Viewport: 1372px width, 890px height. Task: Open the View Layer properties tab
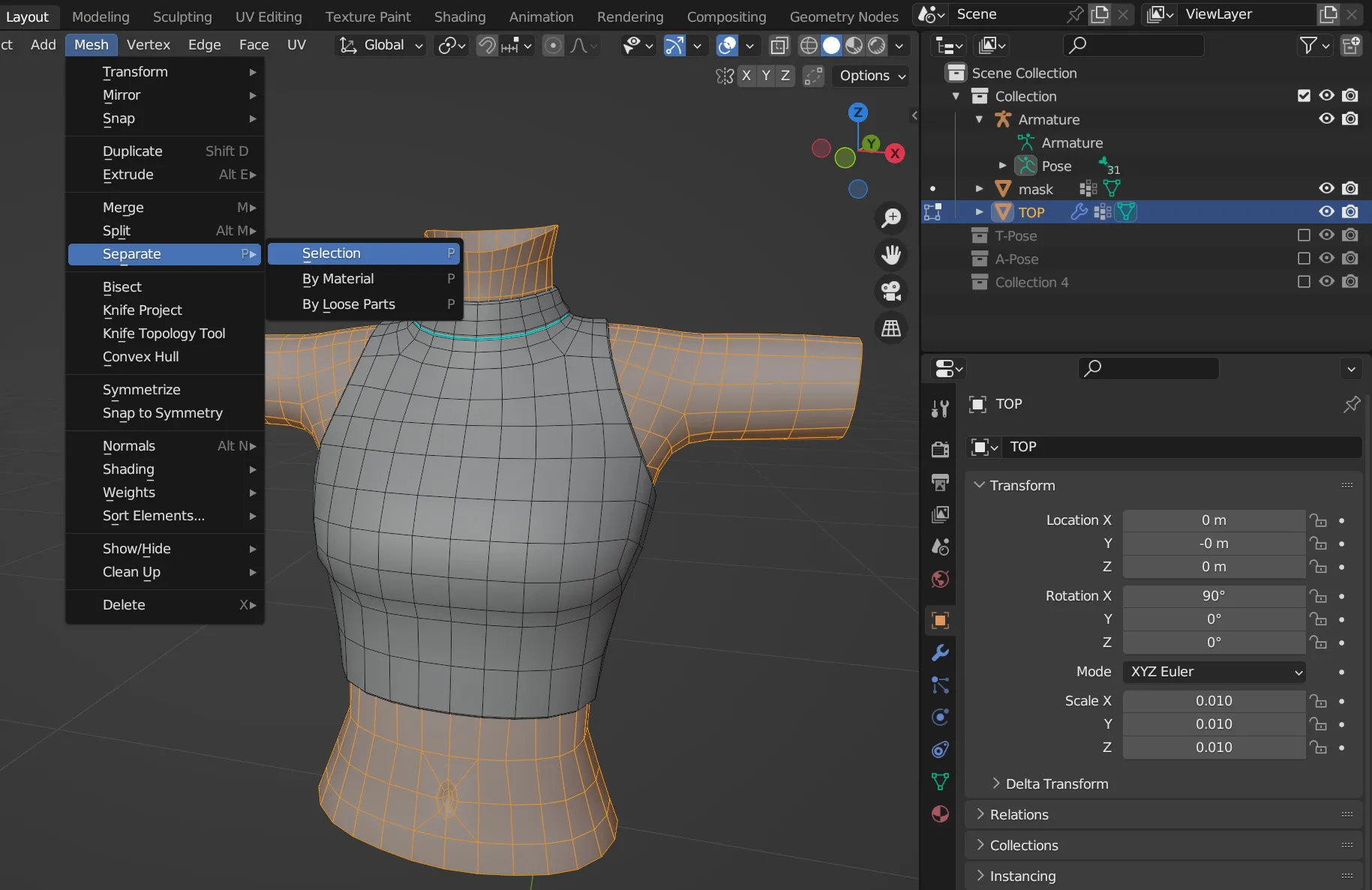pos(940,514)
